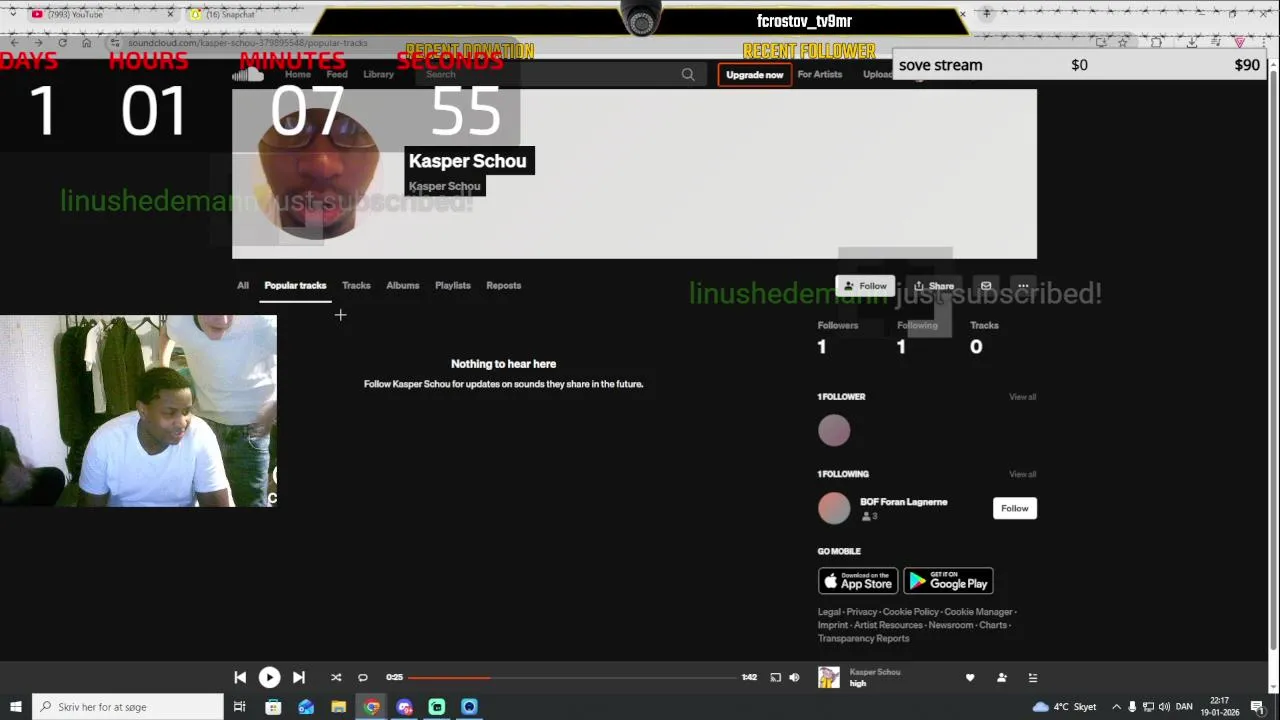
Task: Open the BOF Foran Lagnerne profile name
Action: tap(904, 502)
